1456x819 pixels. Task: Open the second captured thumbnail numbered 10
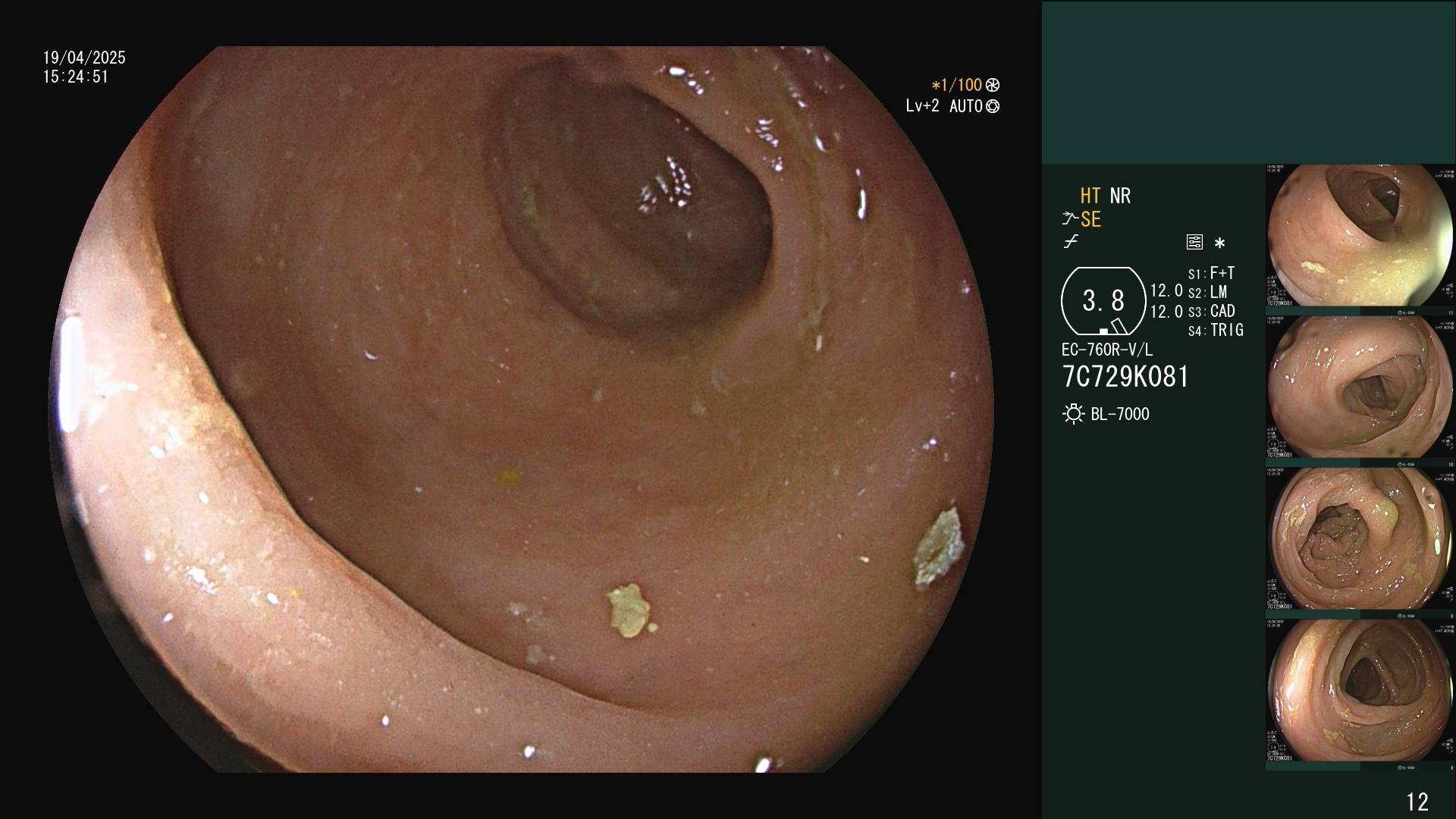[1360, 388]
